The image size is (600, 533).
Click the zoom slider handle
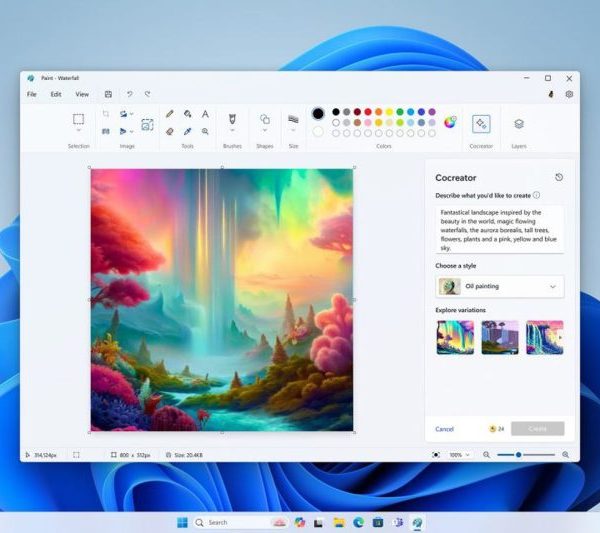[518, 455]
